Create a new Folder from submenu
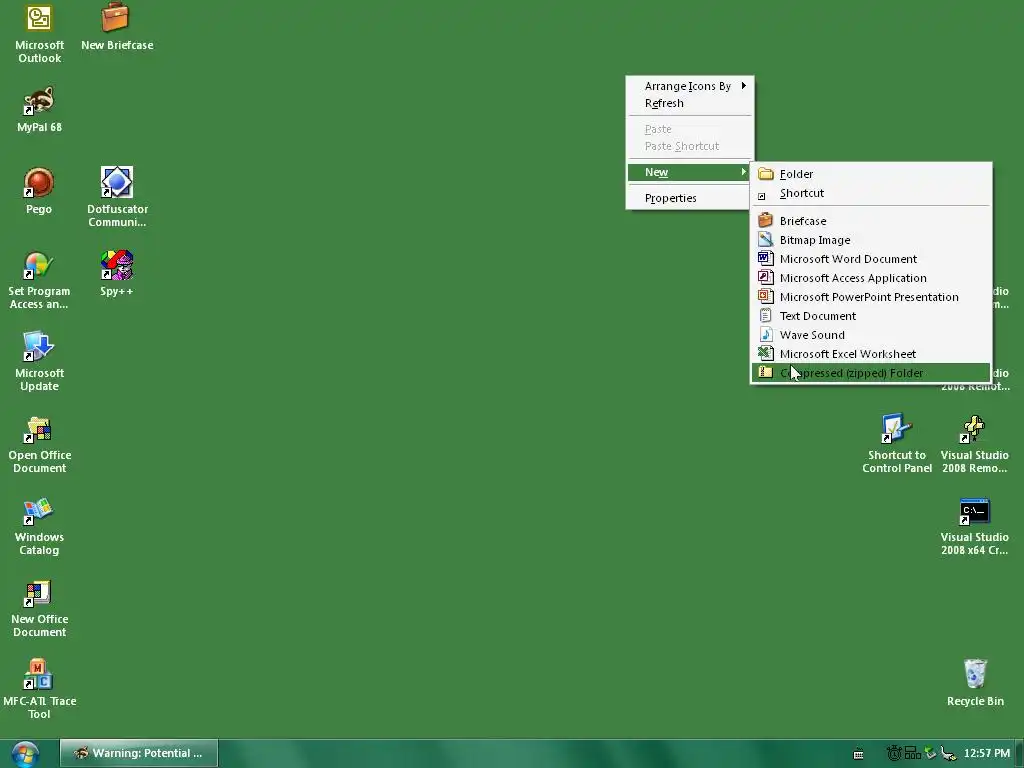This screenshot has width=1024, height=768. click(x=871, y=174)
